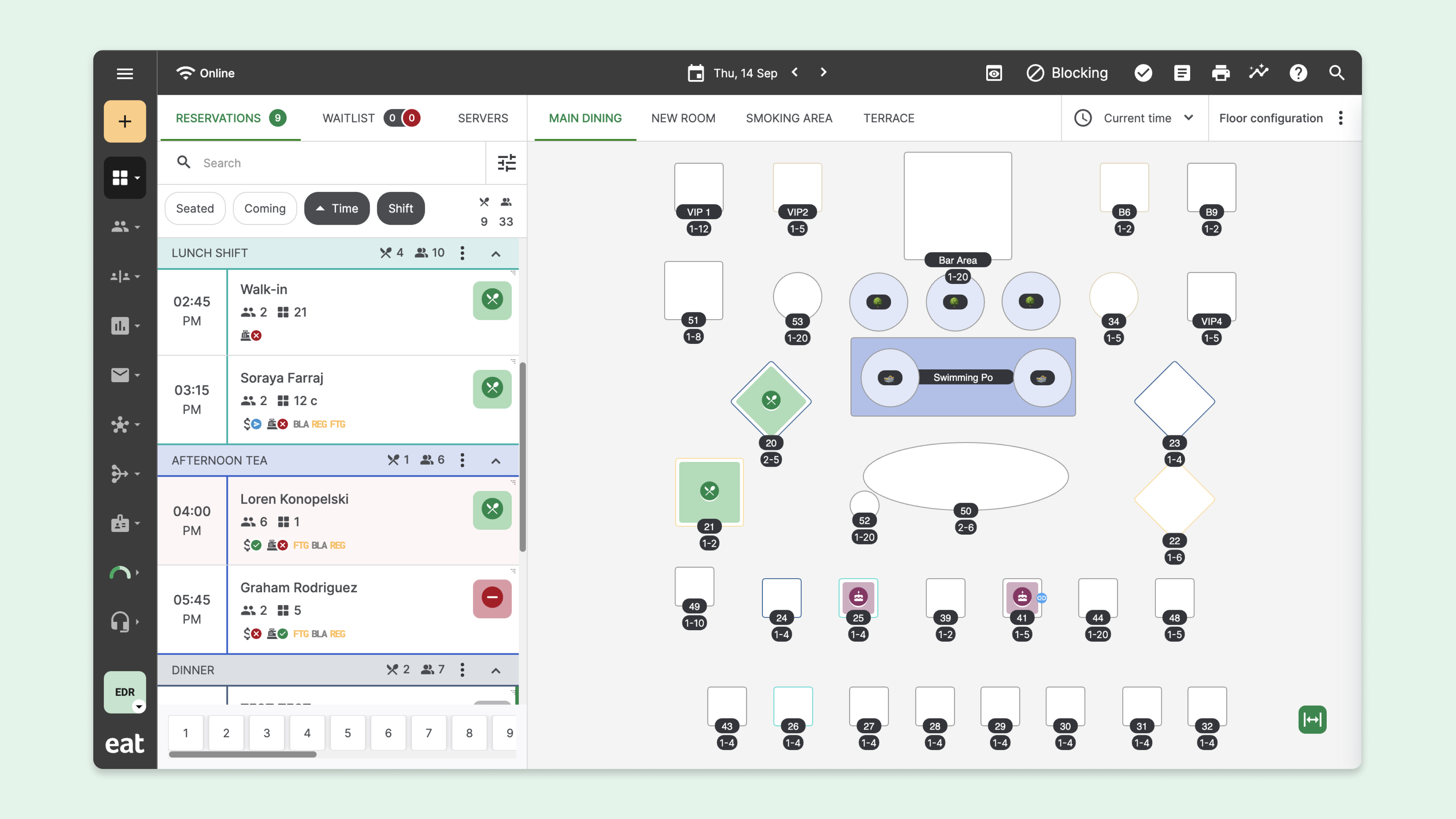
Task: Click the filter sliders icon beside search
Action: (507, 163)
